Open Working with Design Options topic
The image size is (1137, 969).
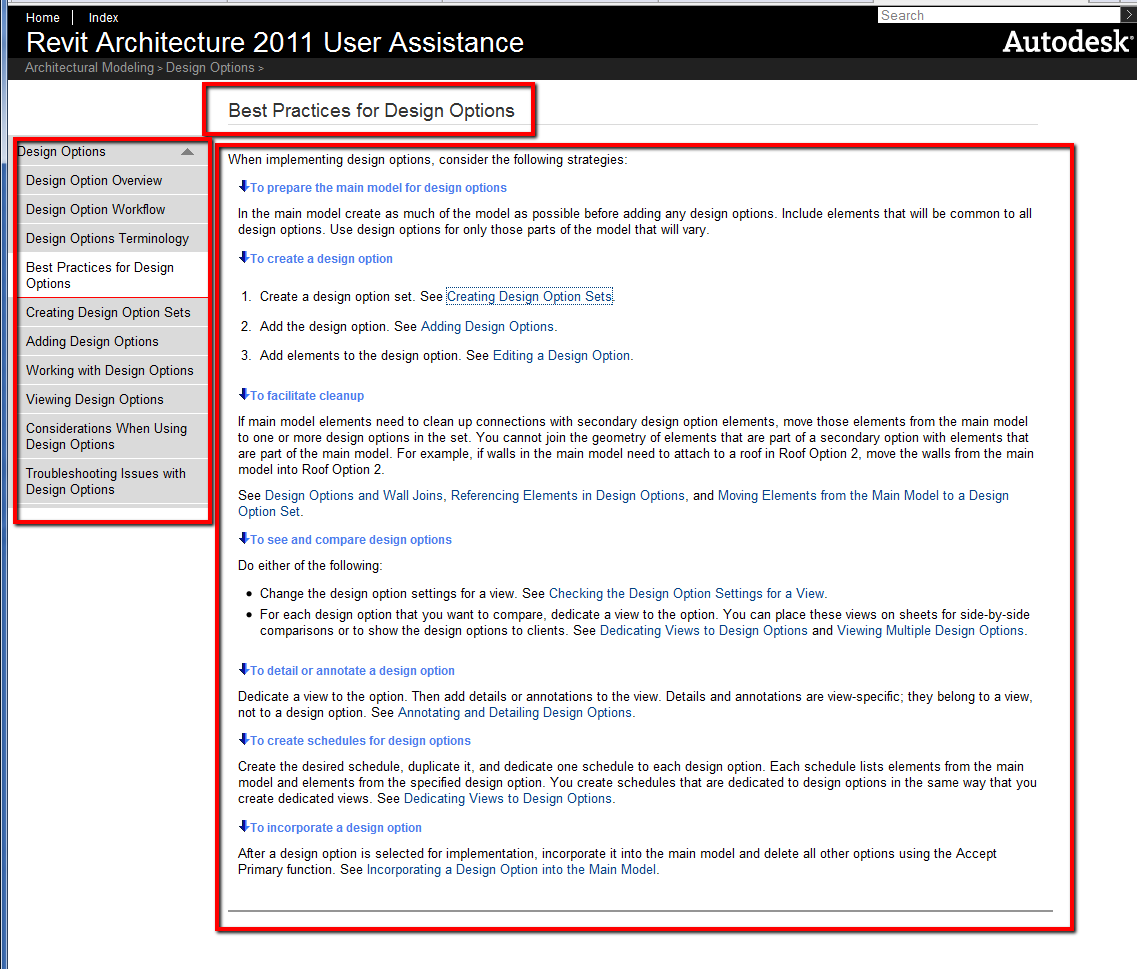[x=112, y=370]
